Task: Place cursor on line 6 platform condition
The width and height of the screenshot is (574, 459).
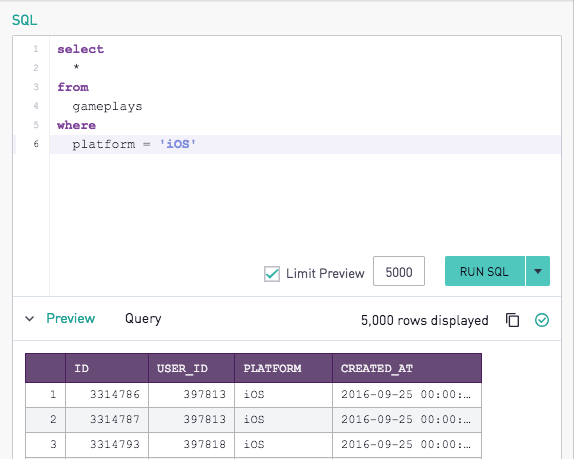Action: [134, 144]
